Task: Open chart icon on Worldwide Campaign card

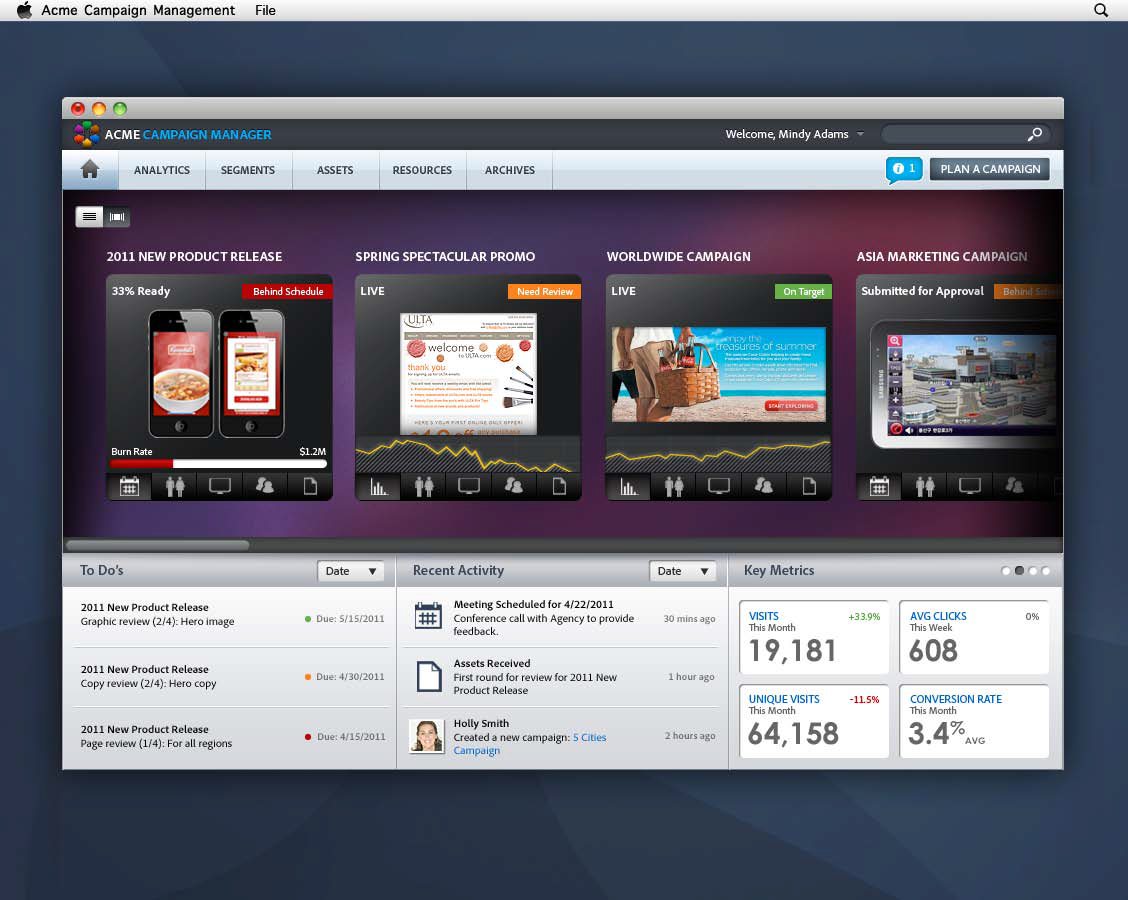Action: [x=629, y=487]
